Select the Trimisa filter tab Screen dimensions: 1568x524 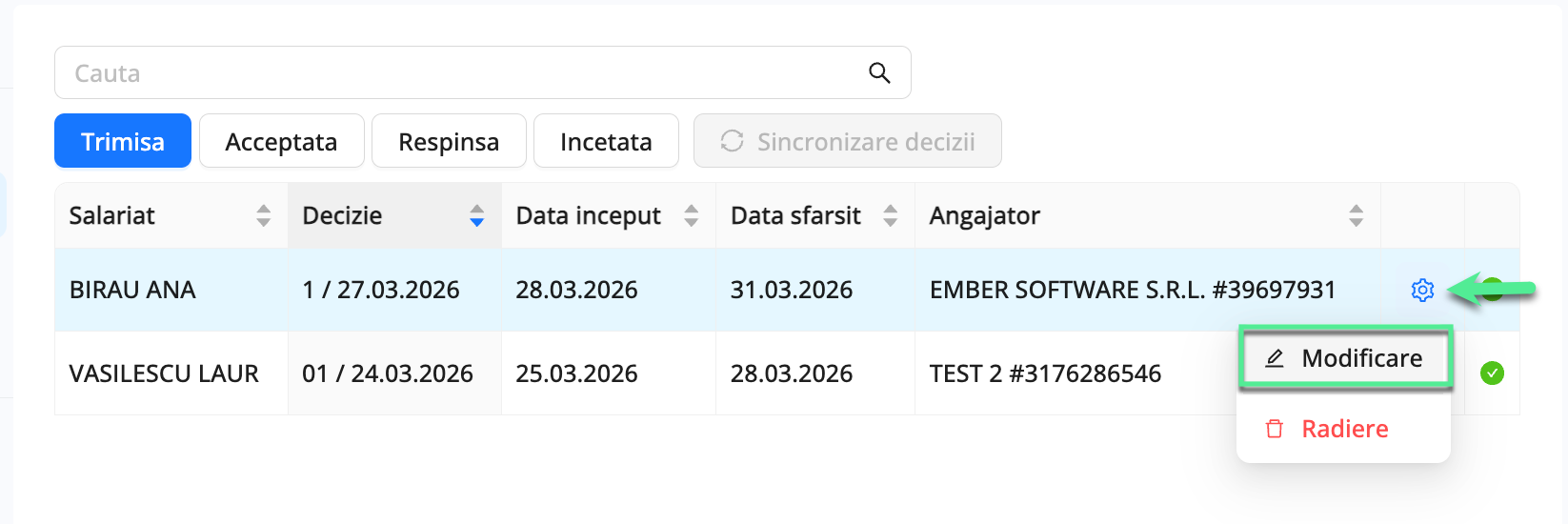123,141
